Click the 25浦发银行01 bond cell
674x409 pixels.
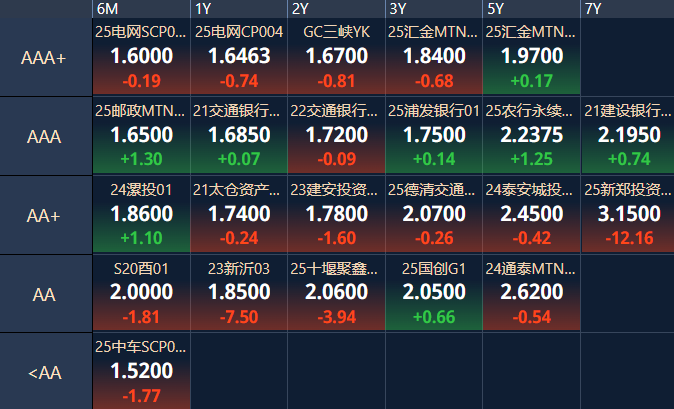434,135
